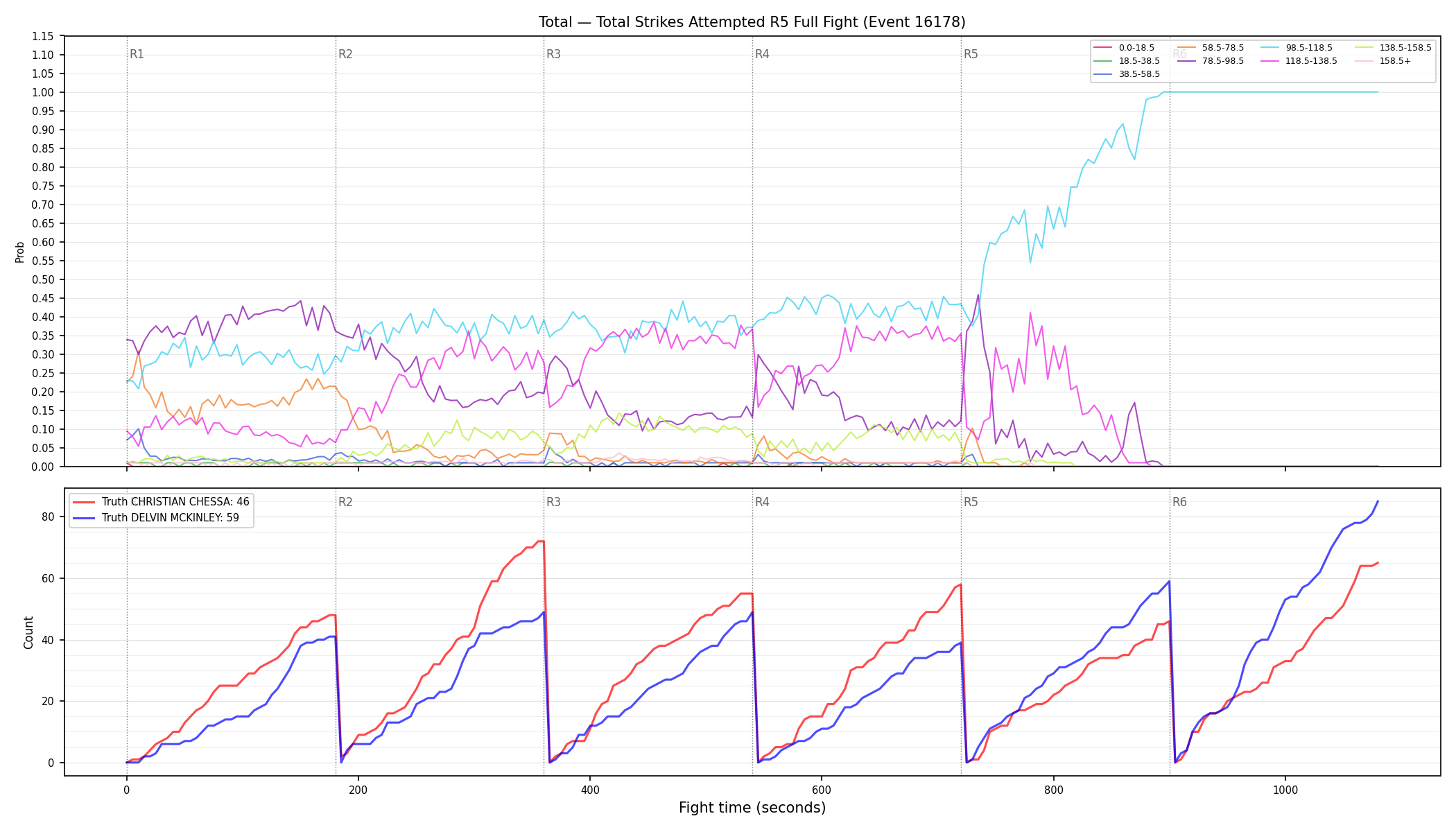Click the R5 round marker in the top chart
Screen dimensions: 1456x832
pyautogui.click(x=971, y=54)
